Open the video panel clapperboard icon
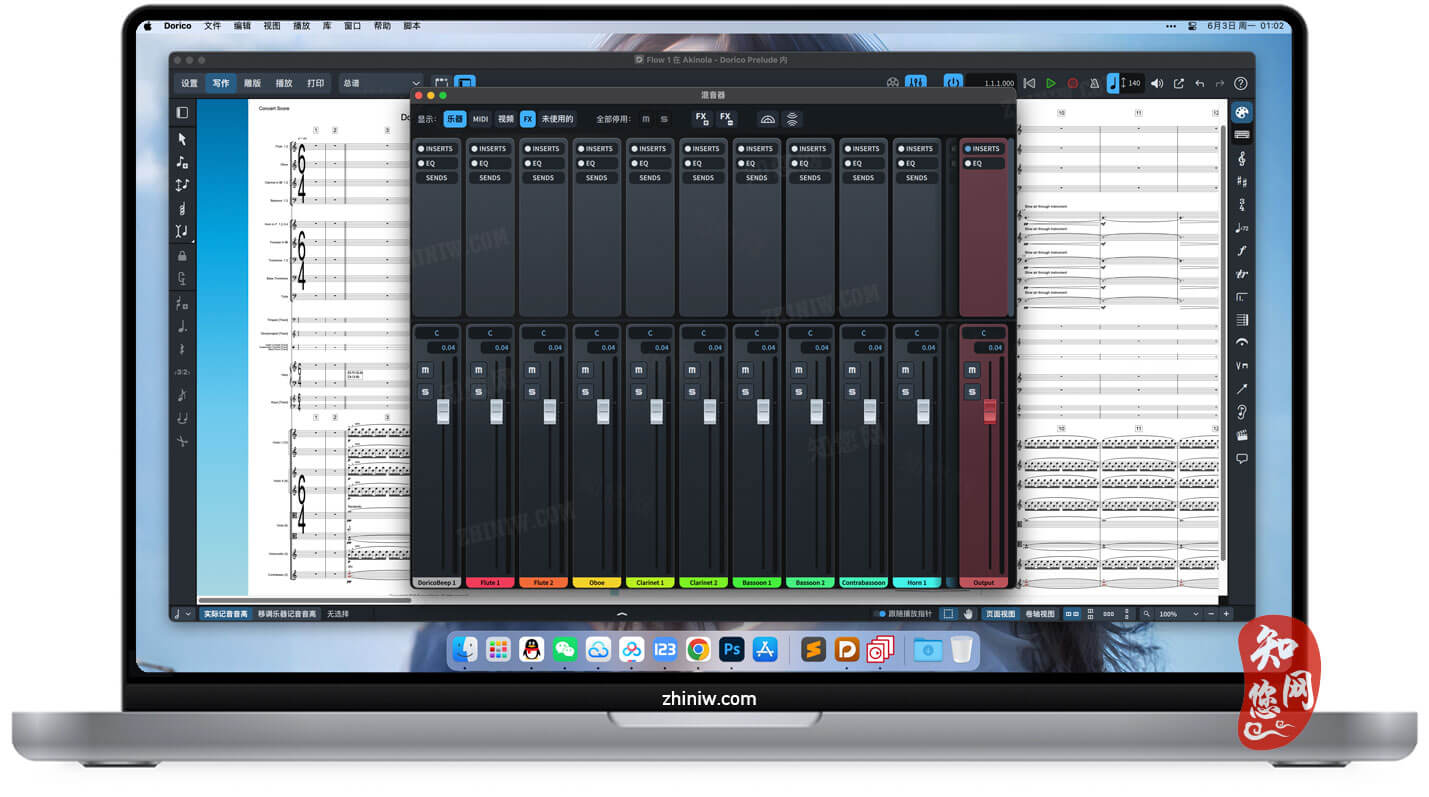 pyautogui.click(x=1241, y=435)
